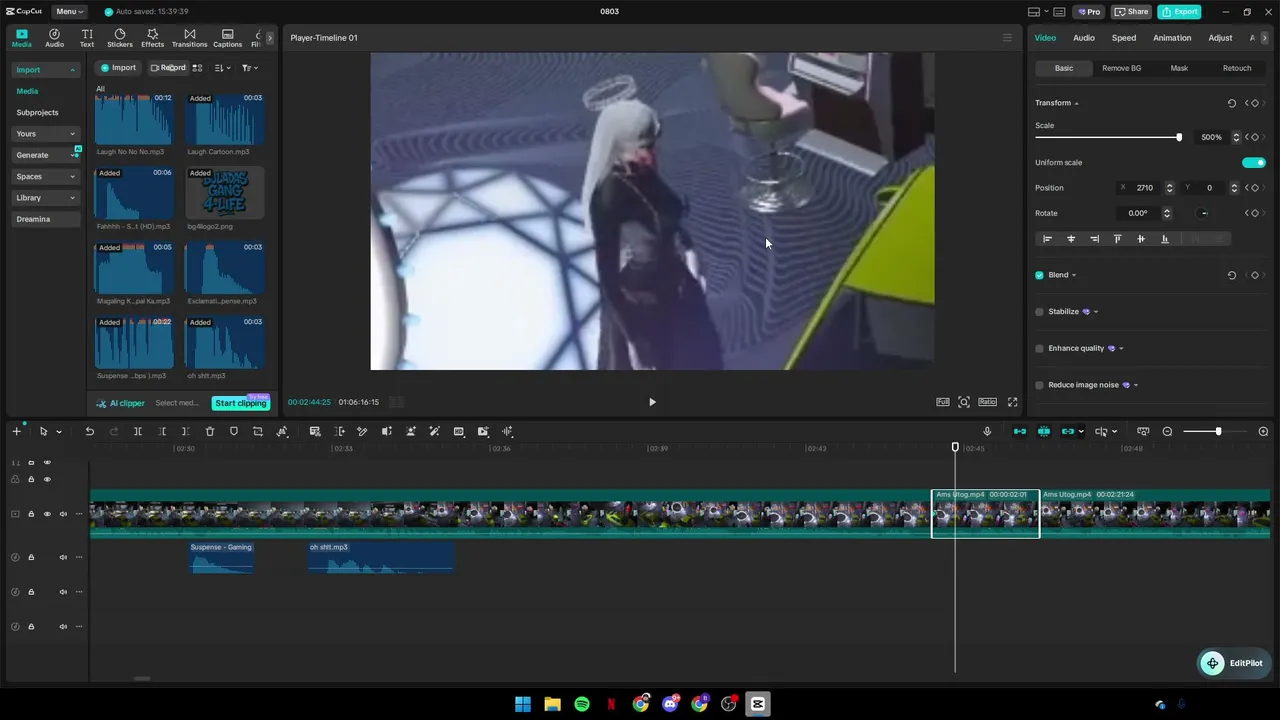Lock the main video track
The height and width of the screenshot is (720, 1280).
pyautogui.click(x=31, y=514)
